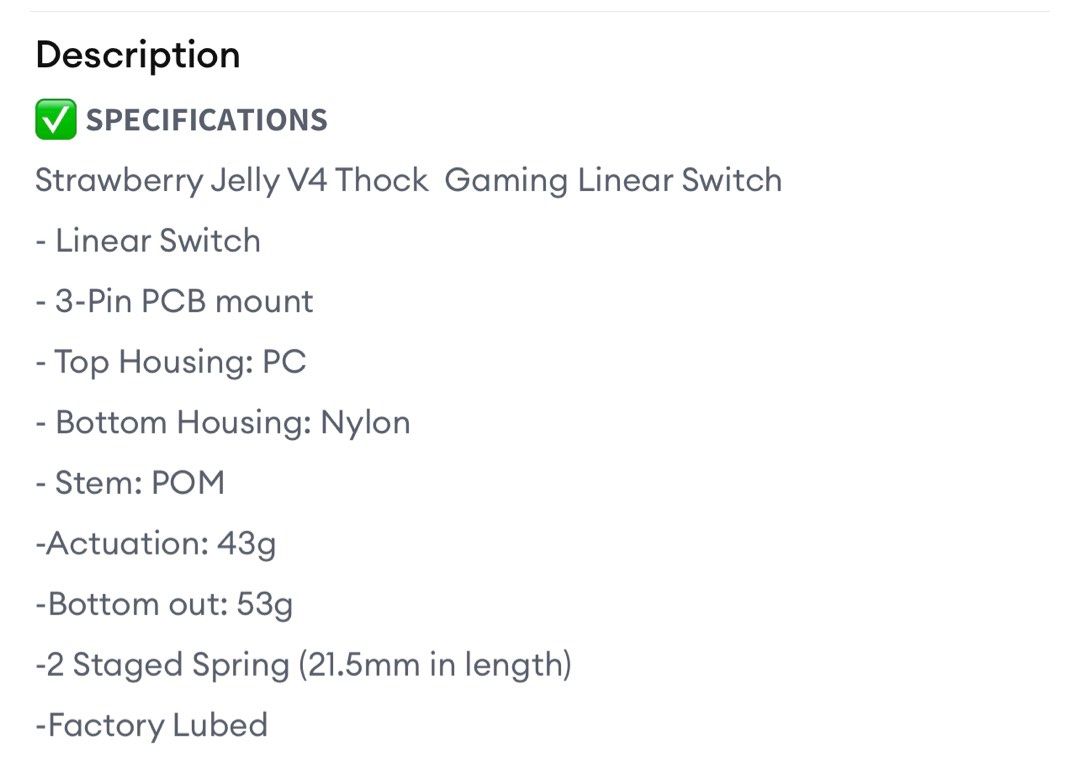Click the 21.5mm in length parenthetical

(x=435, y=665)
